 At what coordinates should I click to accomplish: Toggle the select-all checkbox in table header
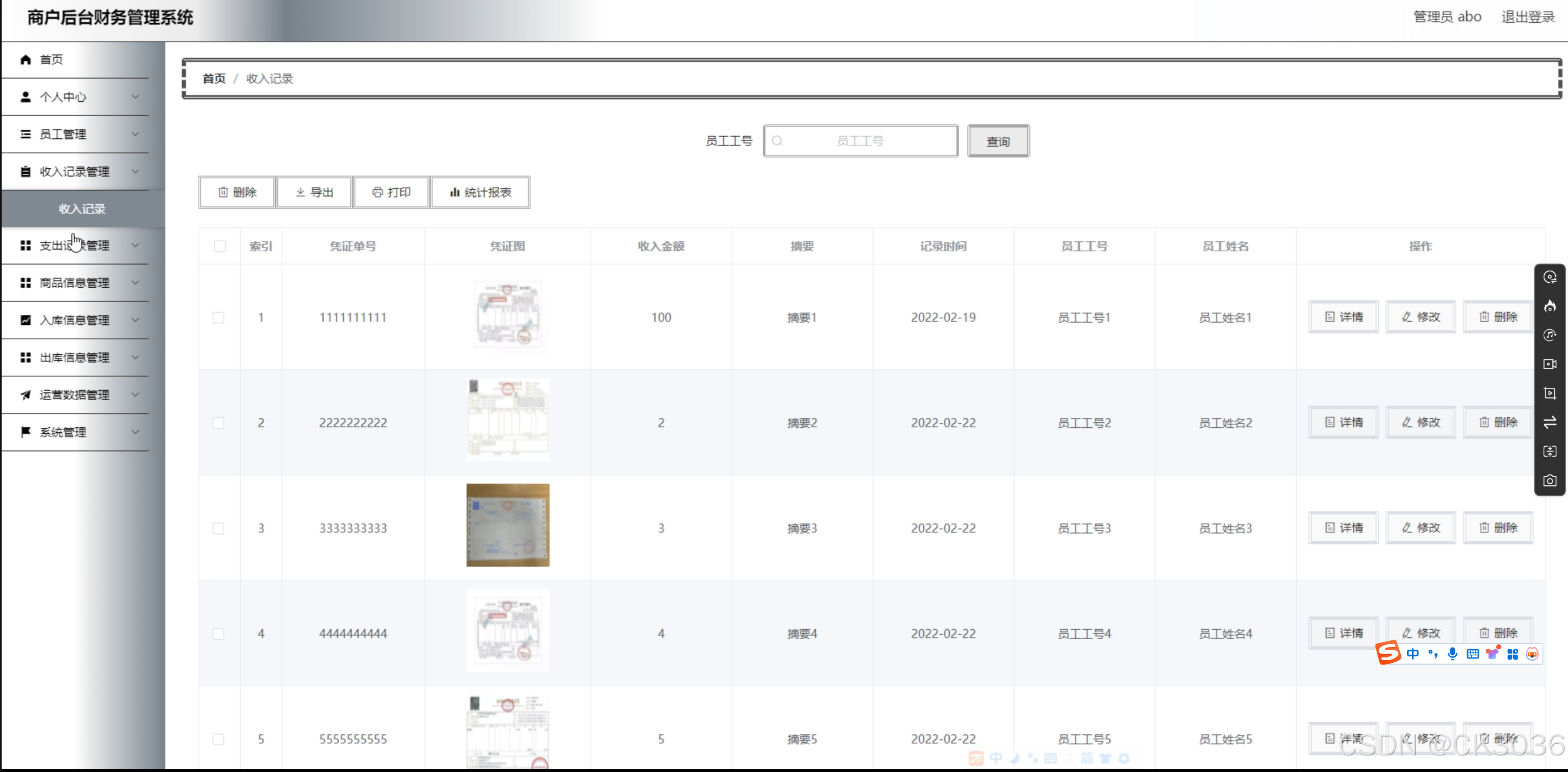pos(220,247)
